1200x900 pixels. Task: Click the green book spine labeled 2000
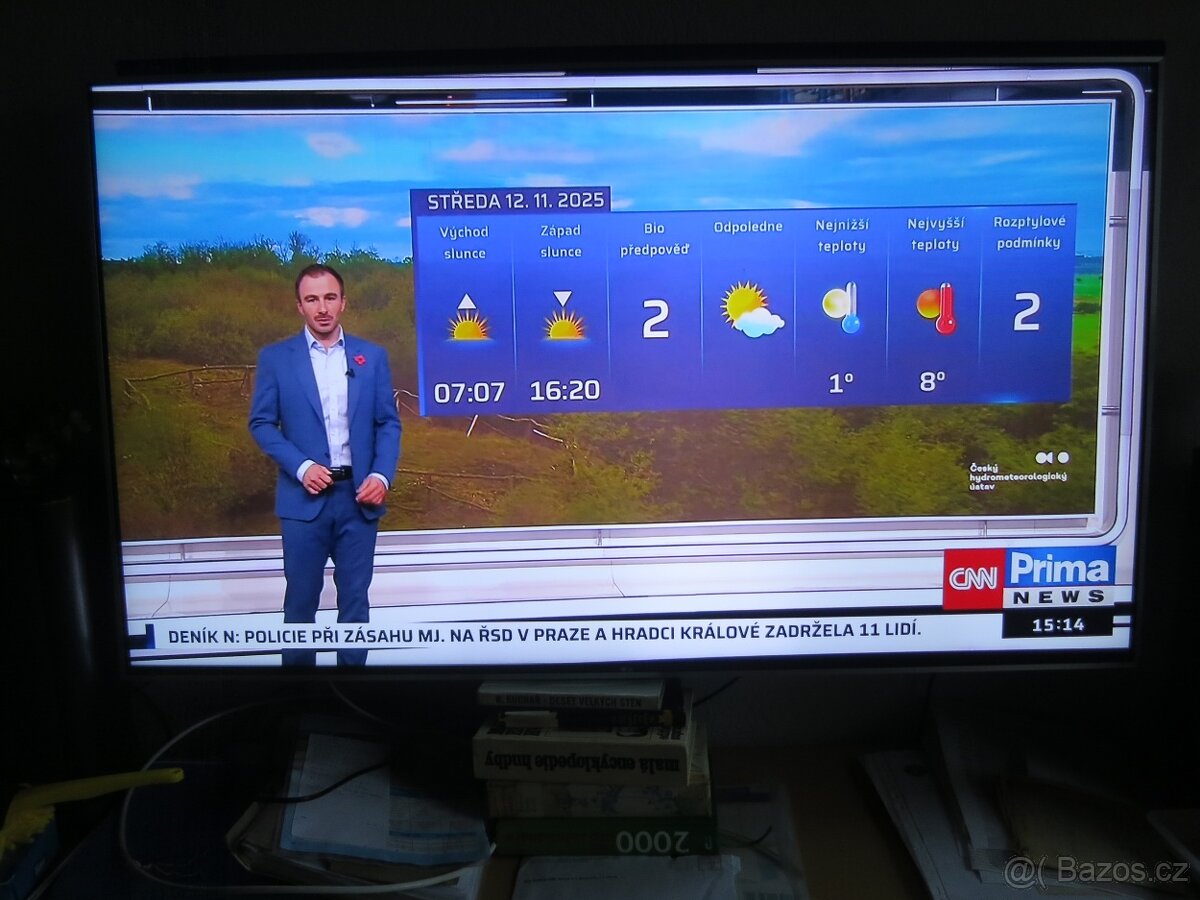click(x=604, y=839)
